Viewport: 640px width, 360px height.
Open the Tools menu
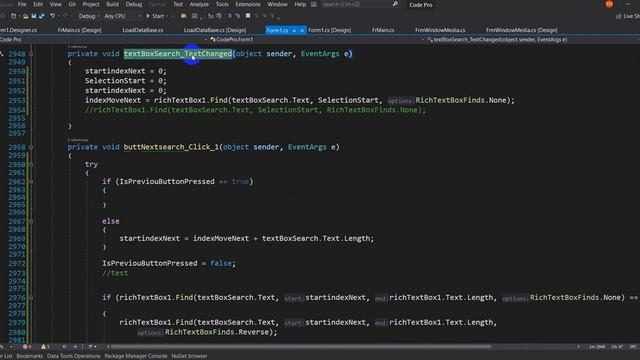[x=222, y=4]
